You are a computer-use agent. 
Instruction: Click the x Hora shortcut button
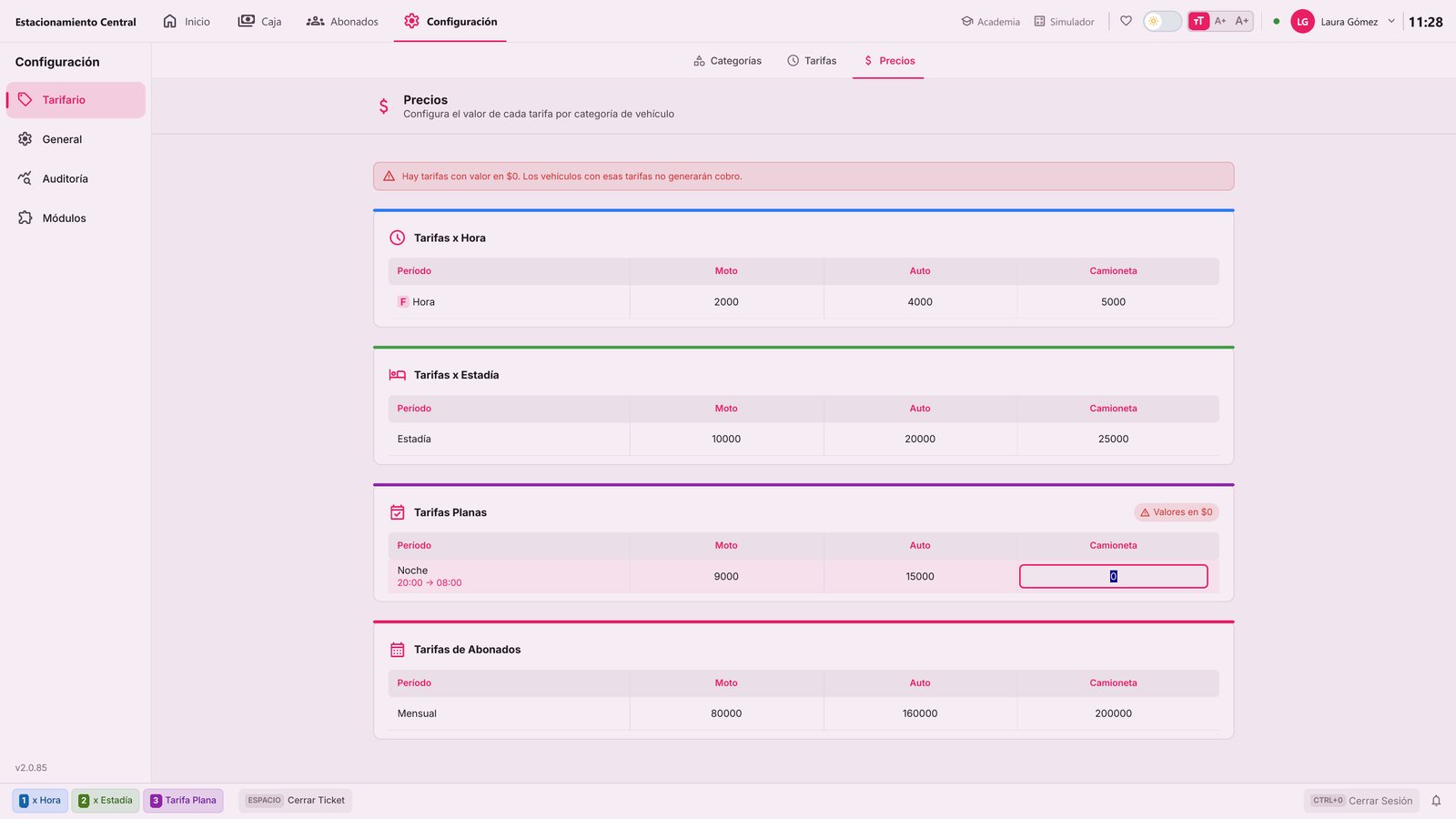40,801
